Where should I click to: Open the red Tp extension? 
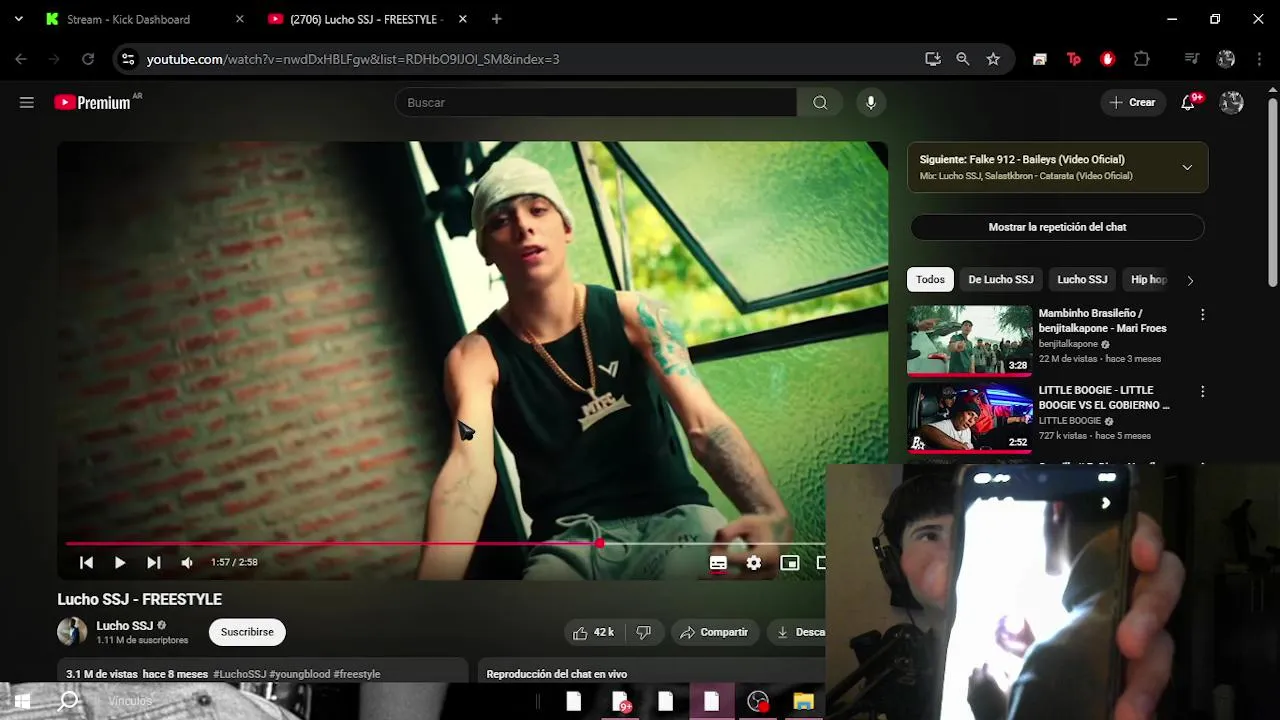tap(1074, 59)
